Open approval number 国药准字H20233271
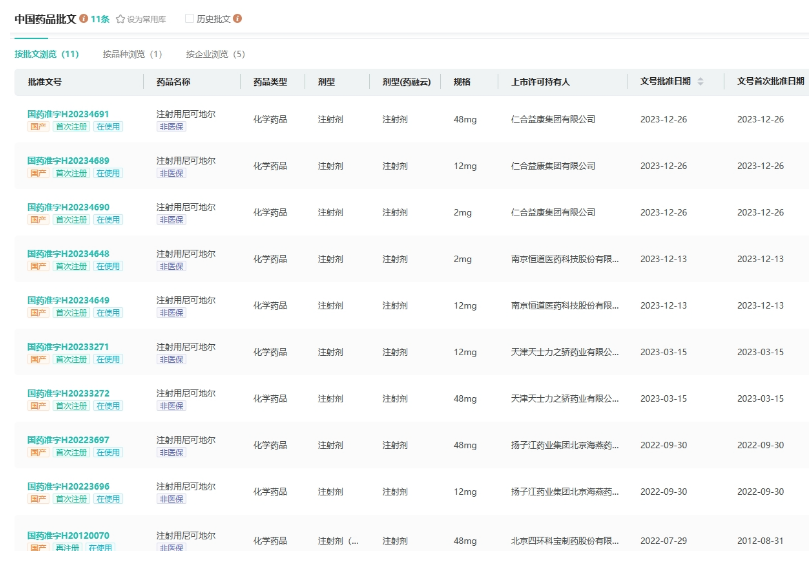The height and width of the screenshot is (568, 812). [68, 347]
